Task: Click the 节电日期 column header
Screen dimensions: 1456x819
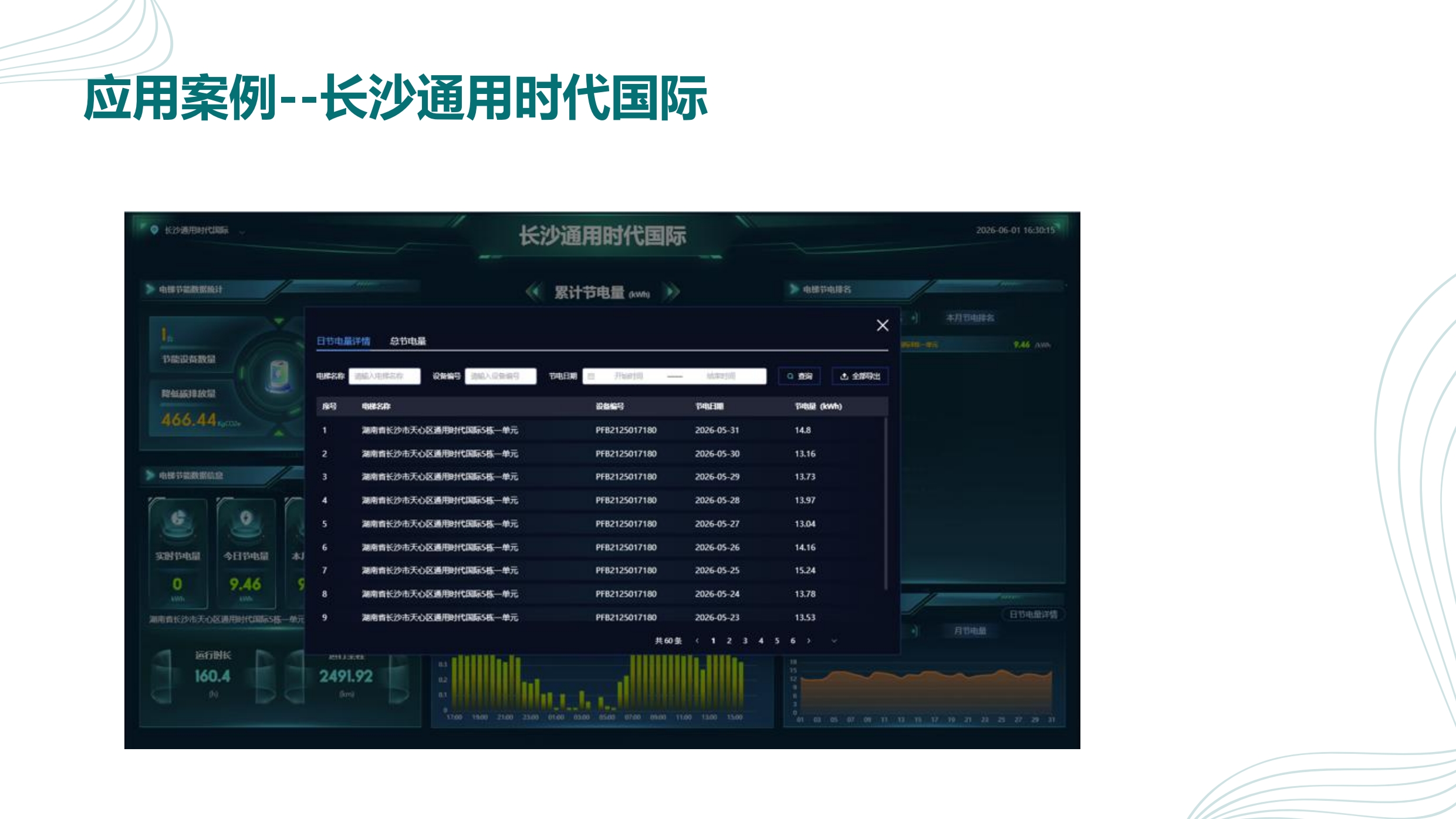Action: point(709,406)
